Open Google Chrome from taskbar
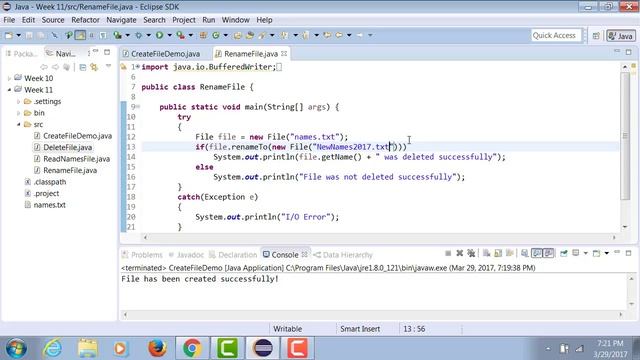Viewport: 640px width, 360px height. pyautogui.click(x=192, y=348)
